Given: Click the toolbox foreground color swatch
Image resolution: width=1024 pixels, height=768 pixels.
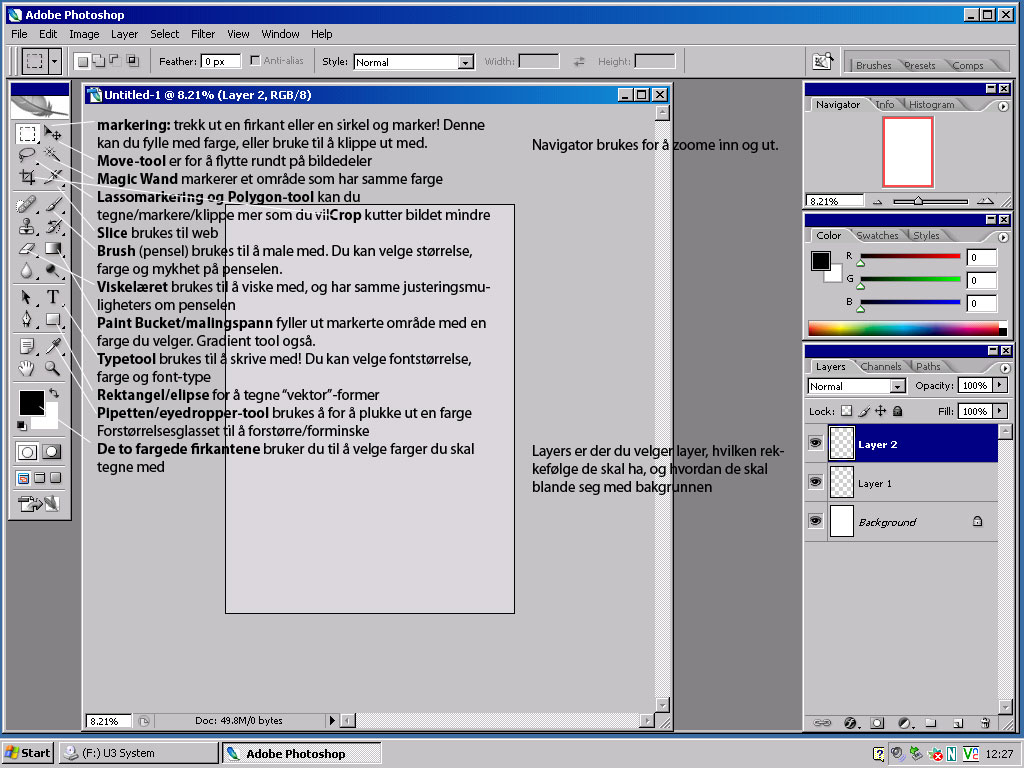Looking at the screenshot, I should [x=31, y=403].
